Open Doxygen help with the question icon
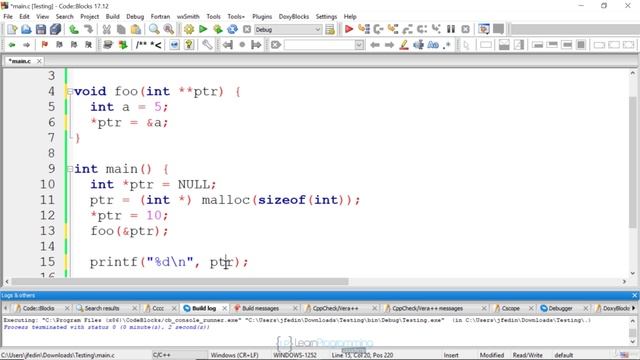This screenshot has width=640, height=360. click(x=189, y=45)
